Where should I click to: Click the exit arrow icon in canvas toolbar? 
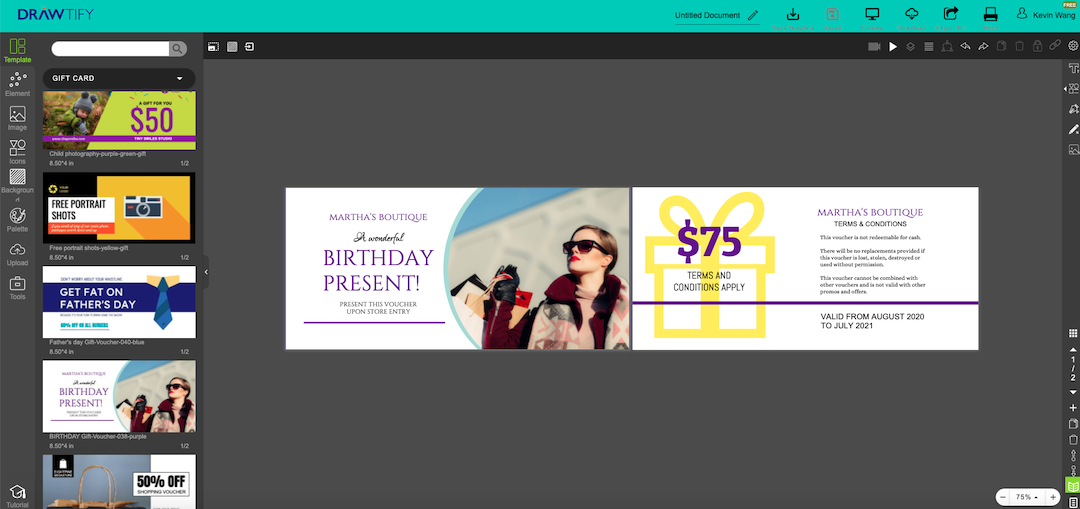click(x=249, y=47)
